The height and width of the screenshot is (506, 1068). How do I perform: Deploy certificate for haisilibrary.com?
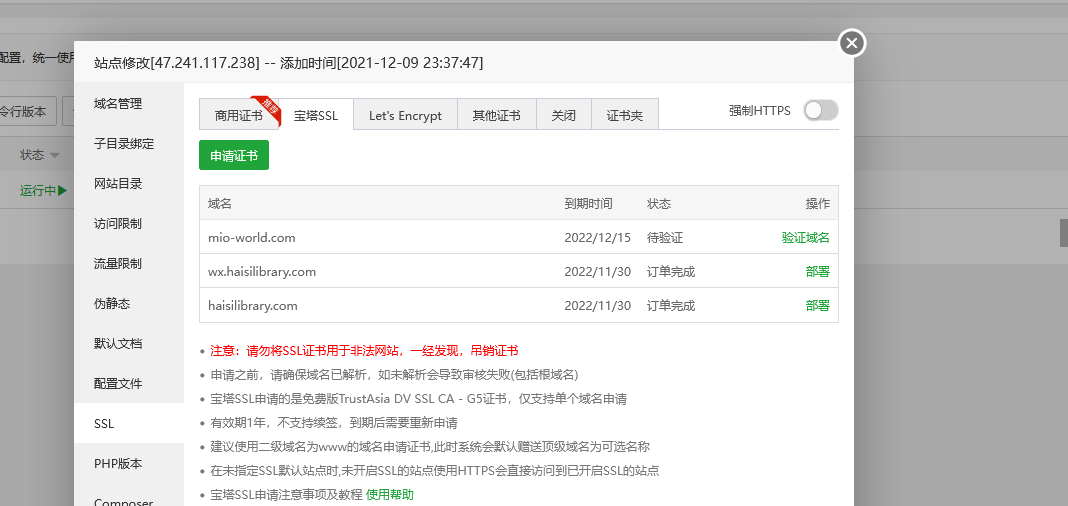(817, 306)
